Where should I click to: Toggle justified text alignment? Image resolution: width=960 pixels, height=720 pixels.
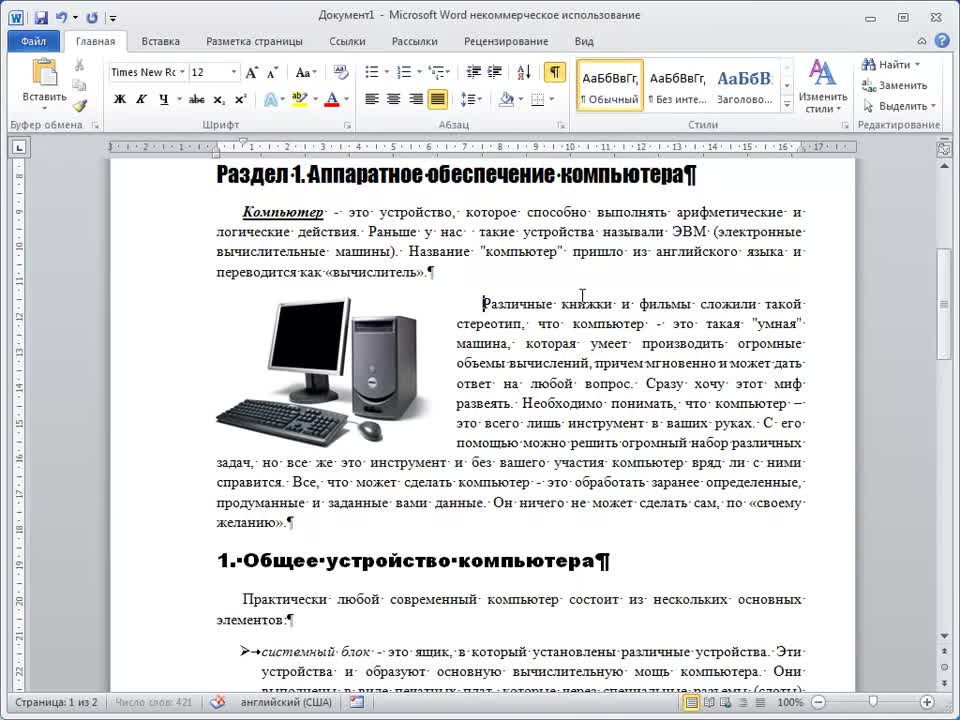pyautogui.click(x=437, y=99)
